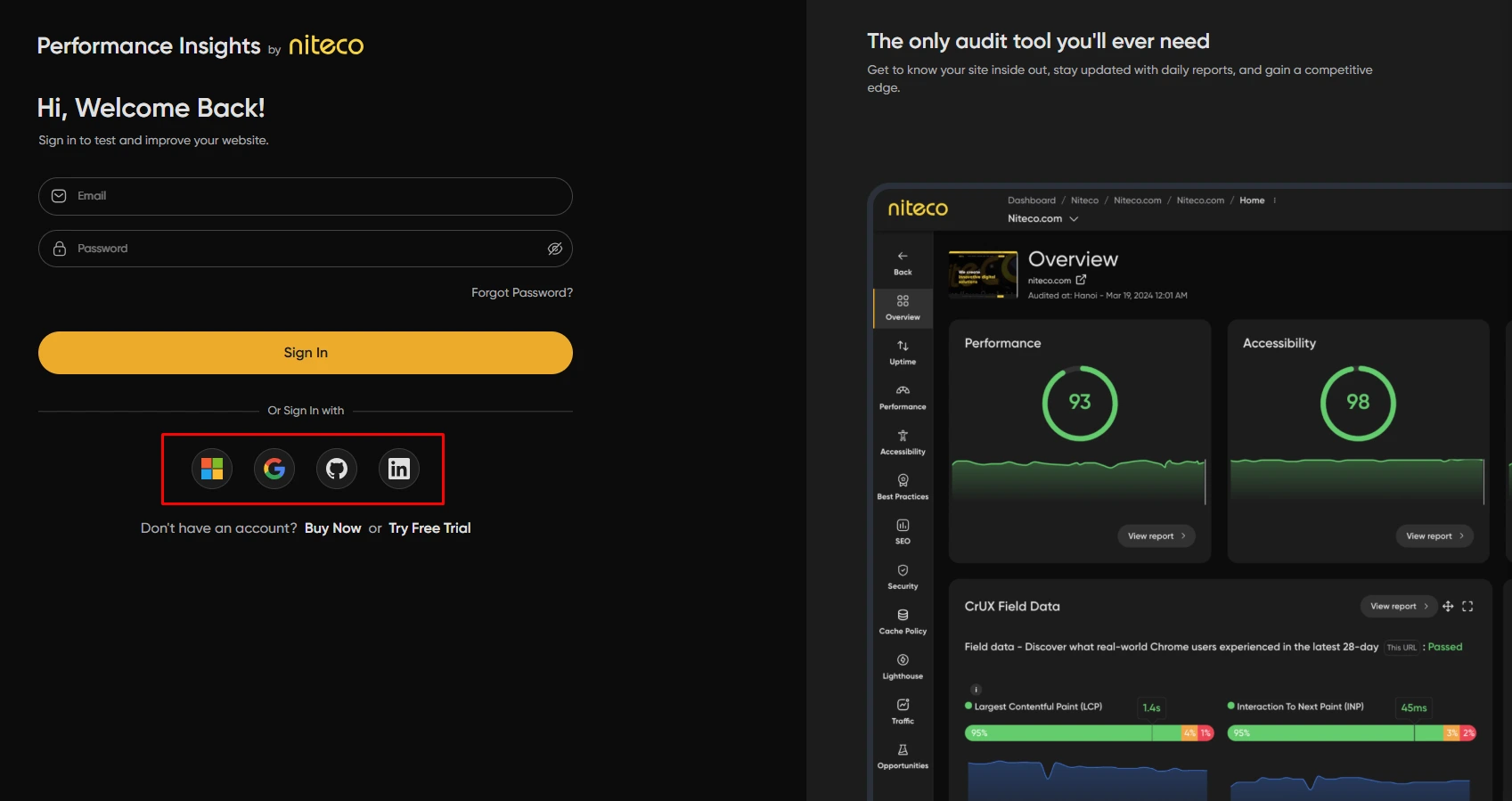Select SEO in preview sidebar
Viewport: 1512px width, 801px height.
(903, 532)
